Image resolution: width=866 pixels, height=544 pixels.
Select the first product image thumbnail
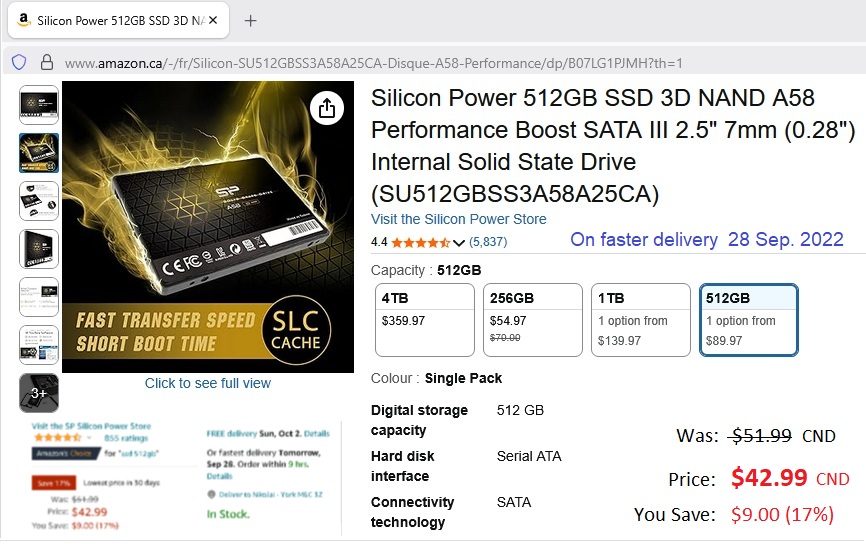click(x=39, y=105)
